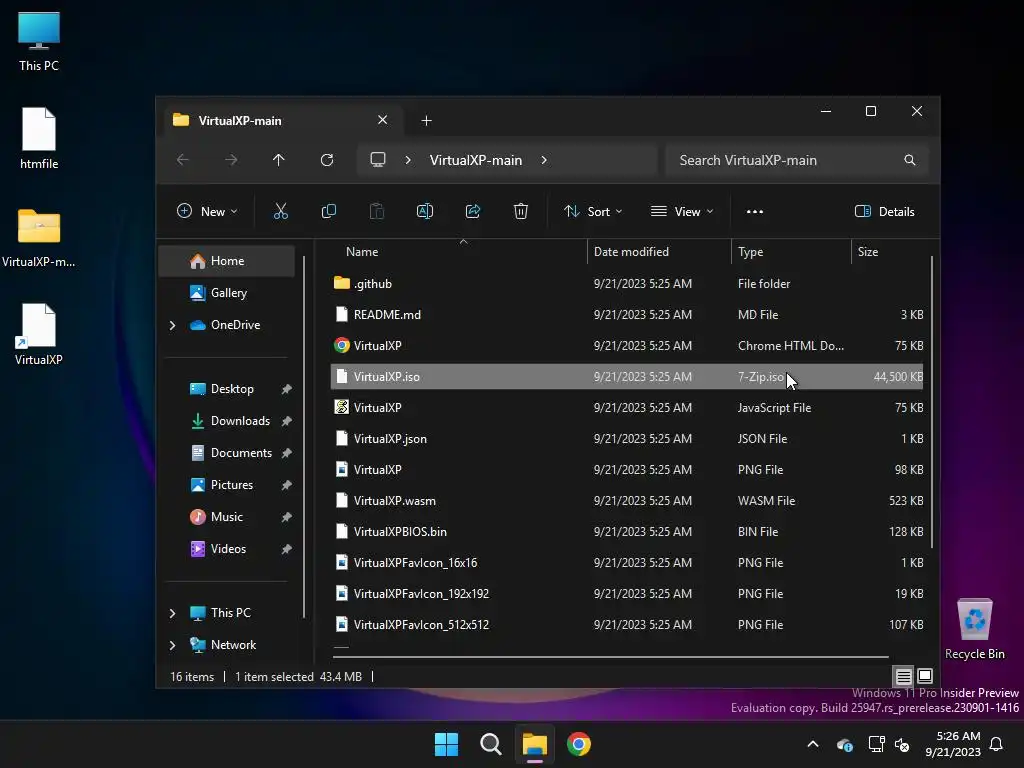Viewport: 1024px width, 768px height.
Task: Click the file list vertical scrollbar
Action: (932, 402)
